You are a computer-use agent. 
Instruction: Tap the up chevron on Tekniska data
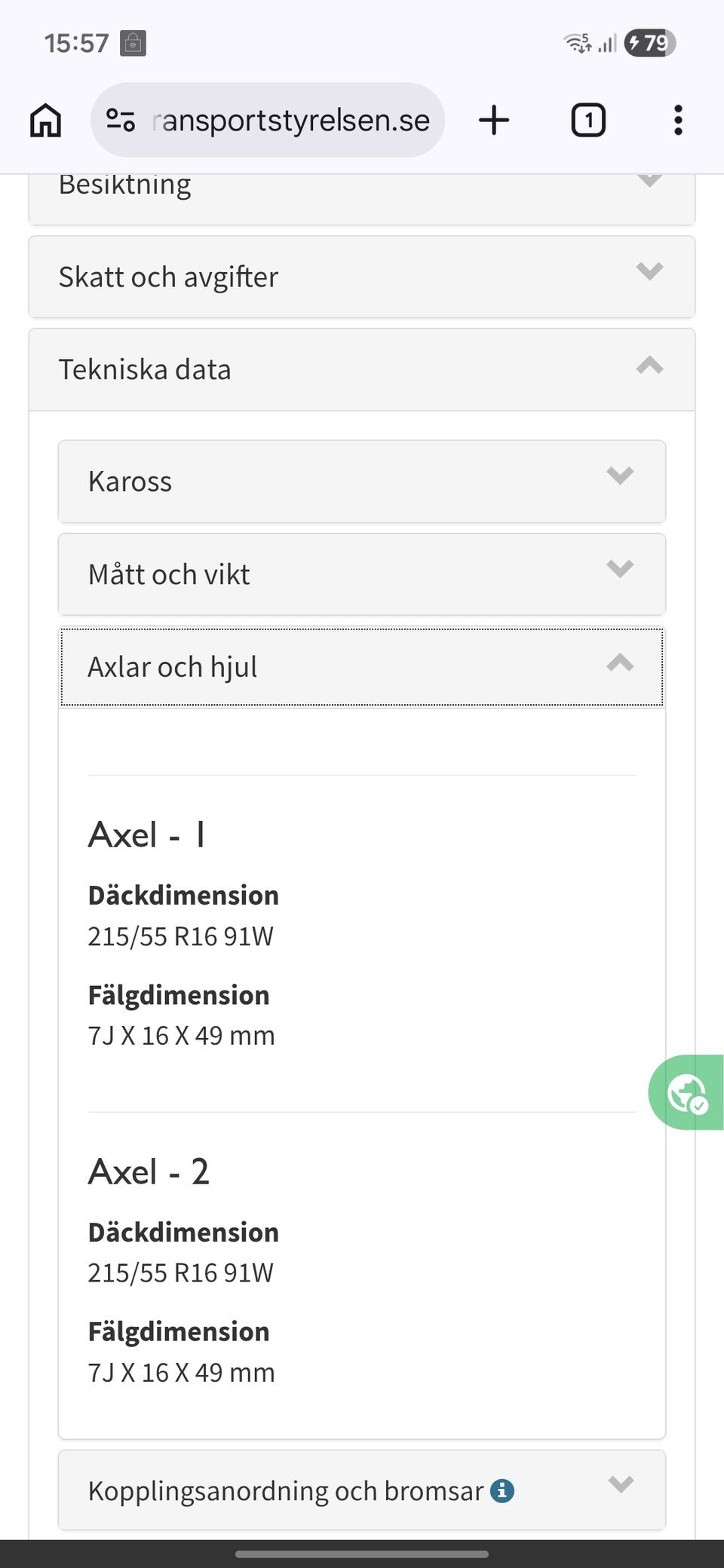pos(649,365)
